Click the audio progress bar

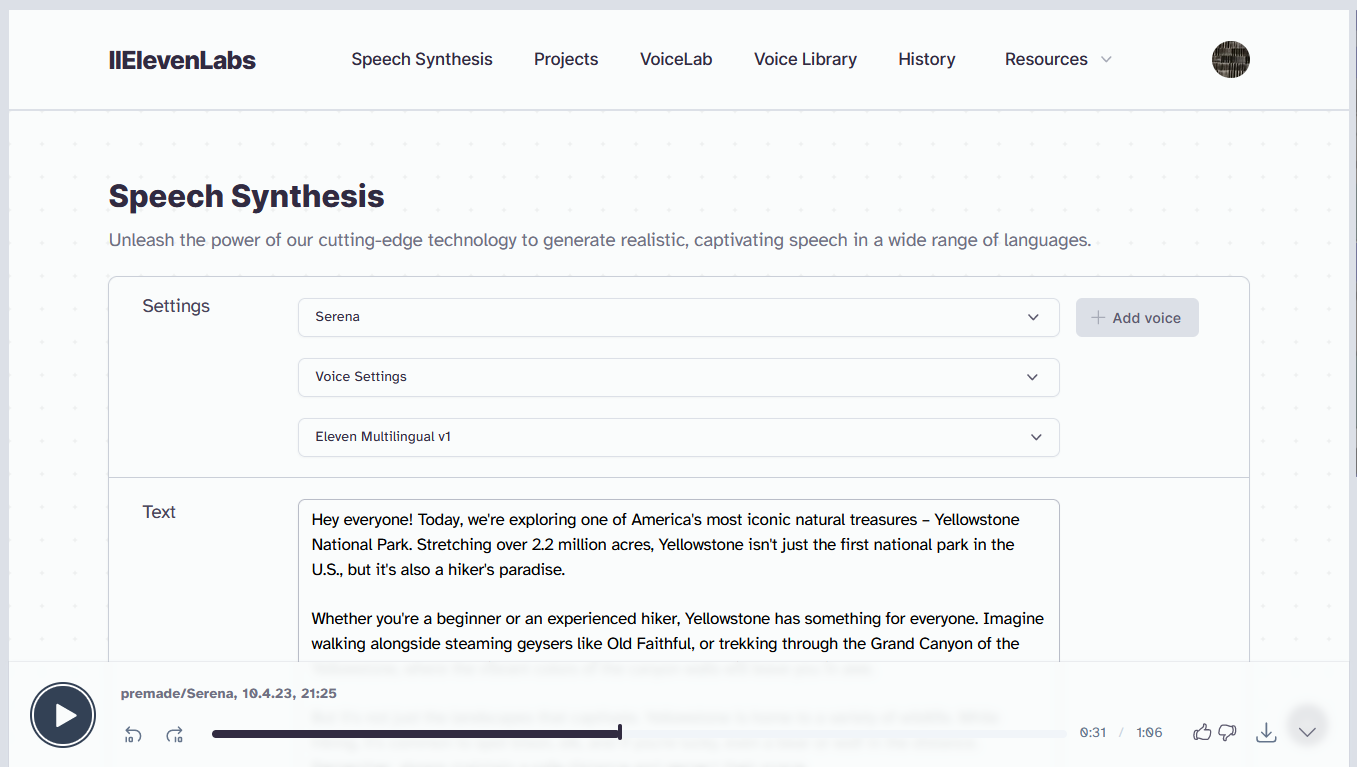point(639,733)
